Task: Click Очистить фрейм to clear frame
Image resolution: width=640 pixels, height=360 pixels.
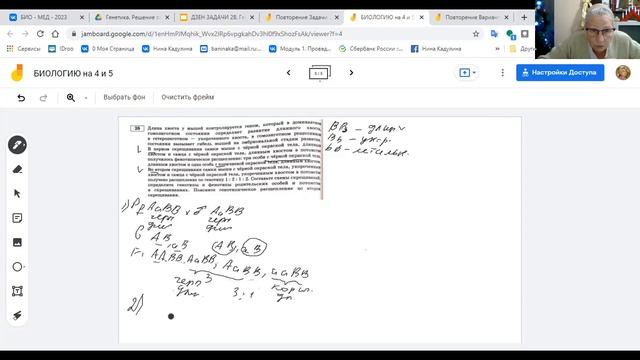Action: 187,97
